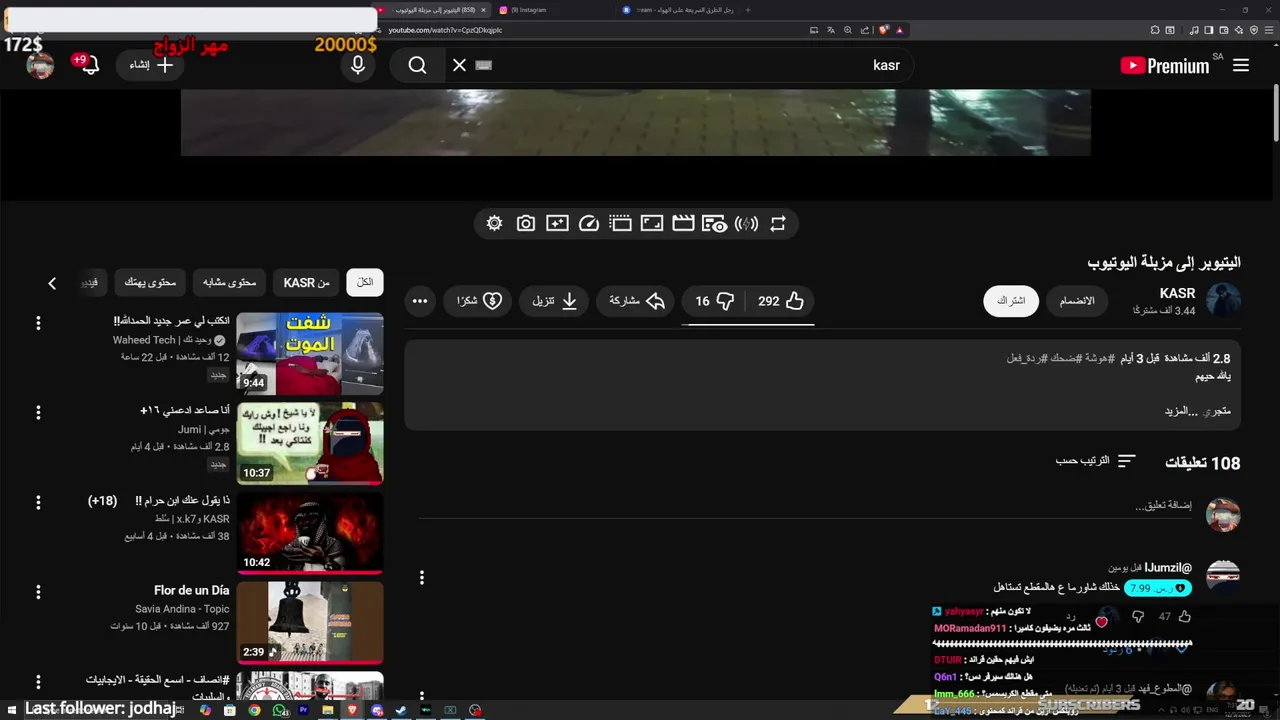Open the 10:37 video thumbnail by Jumi
Viewport: 1280px width, 720px height.
coord(310,443)
